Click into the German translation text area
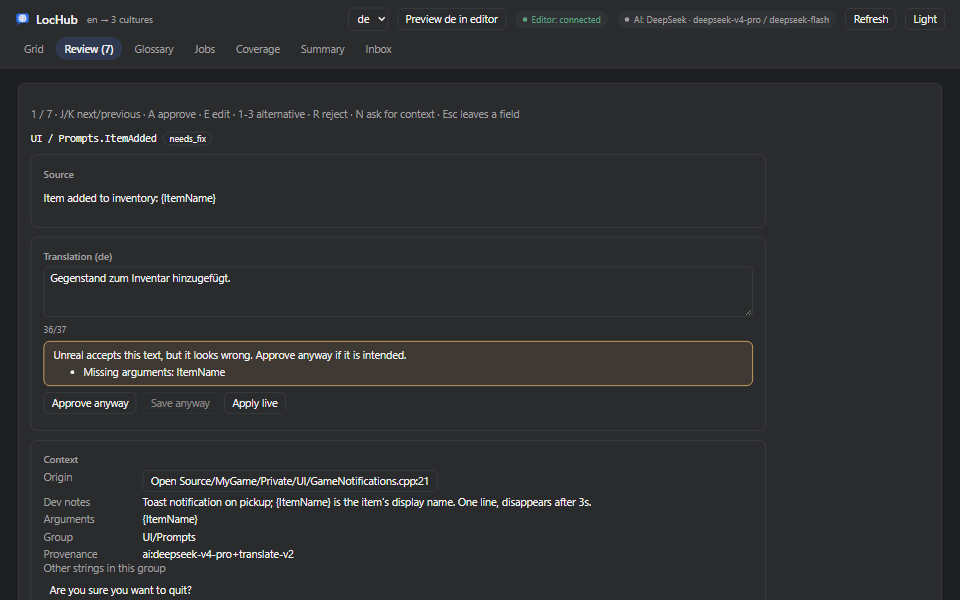The height and width of the screenshot is (600, 960). (x=398, y=291)
